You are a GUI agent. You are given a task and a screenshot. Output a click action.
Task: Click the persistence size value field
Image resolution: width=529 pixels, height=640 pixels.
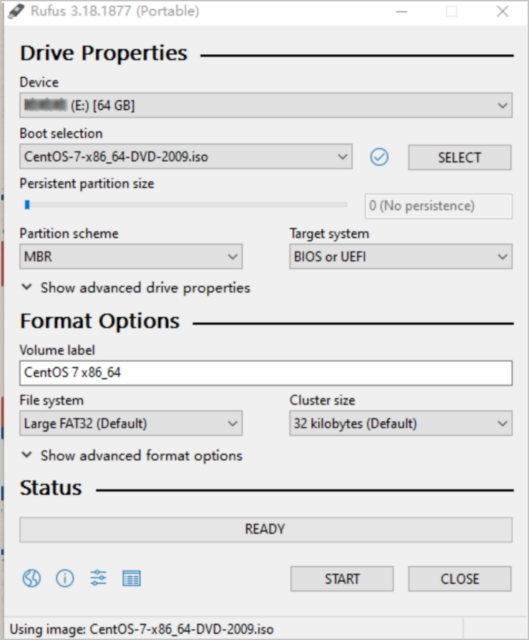[x=438, y=206]
